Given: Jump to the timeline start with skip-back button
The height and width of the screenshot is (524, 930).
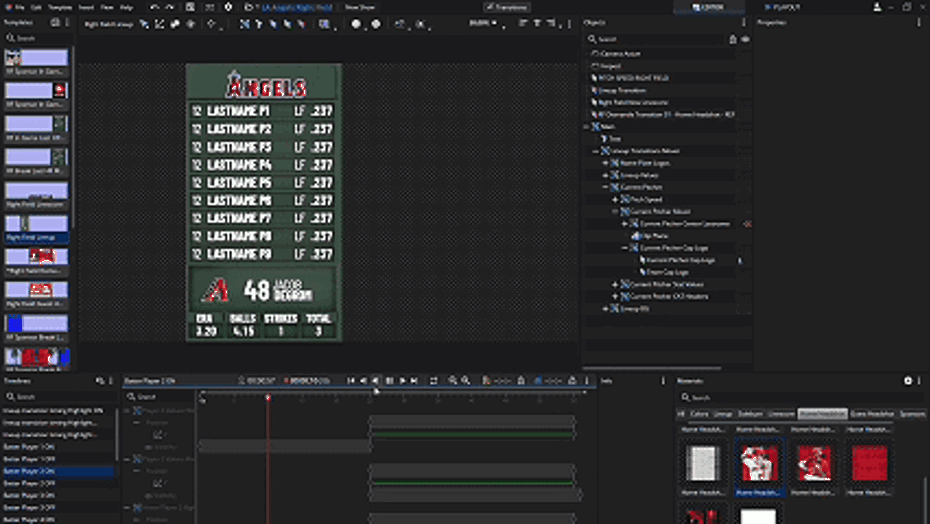Looking at the screenshot, I should coord(350,381).
